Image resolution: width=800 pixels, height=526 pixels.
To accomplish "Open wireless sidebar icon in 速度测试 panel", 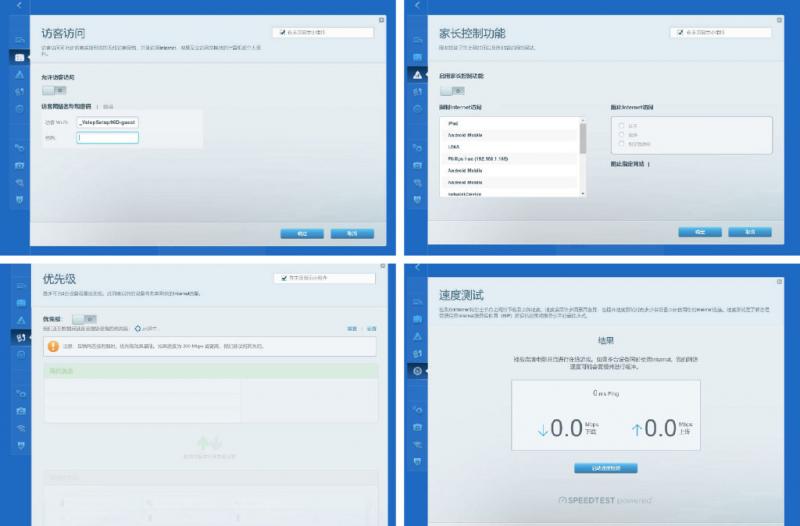I will pos(417,444).
